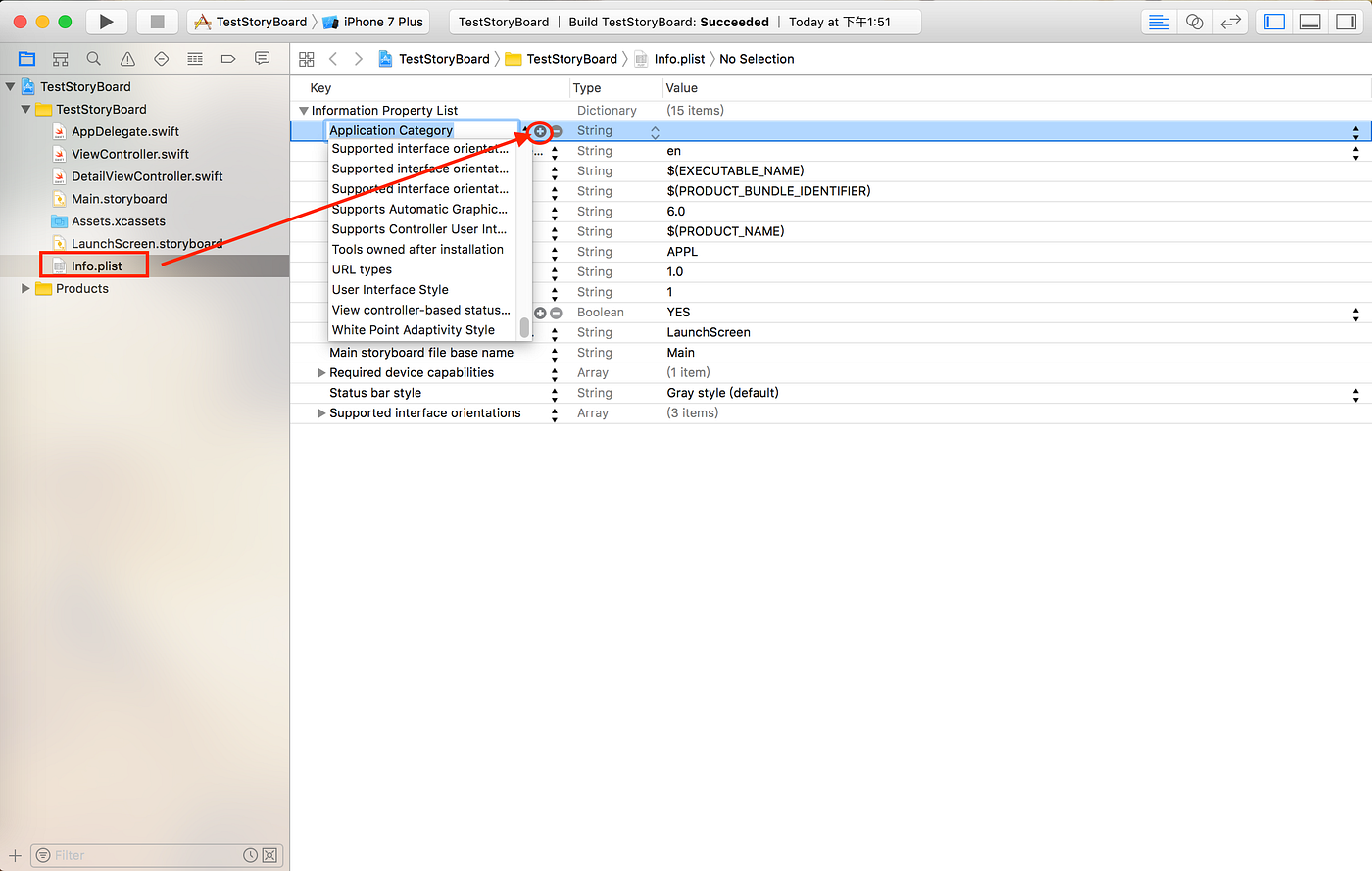Go forward in editor history
The width and height of the screenshot is (1372, 871).
pyautogui.click(x=359, y=59)
